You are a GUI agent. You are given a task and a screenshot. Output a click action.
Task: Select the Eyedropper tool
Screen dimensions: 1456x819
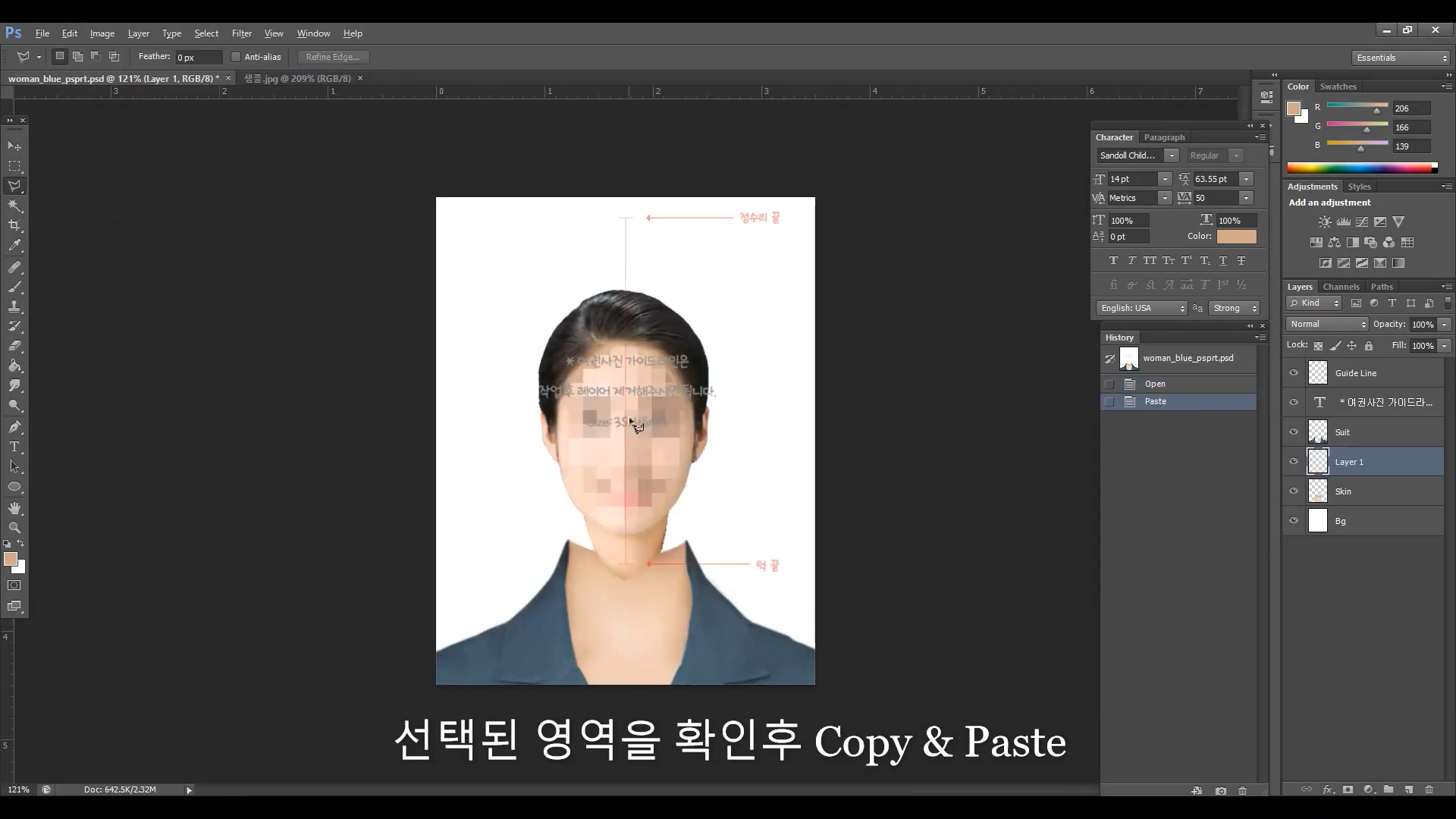click(x=14, y=245)
